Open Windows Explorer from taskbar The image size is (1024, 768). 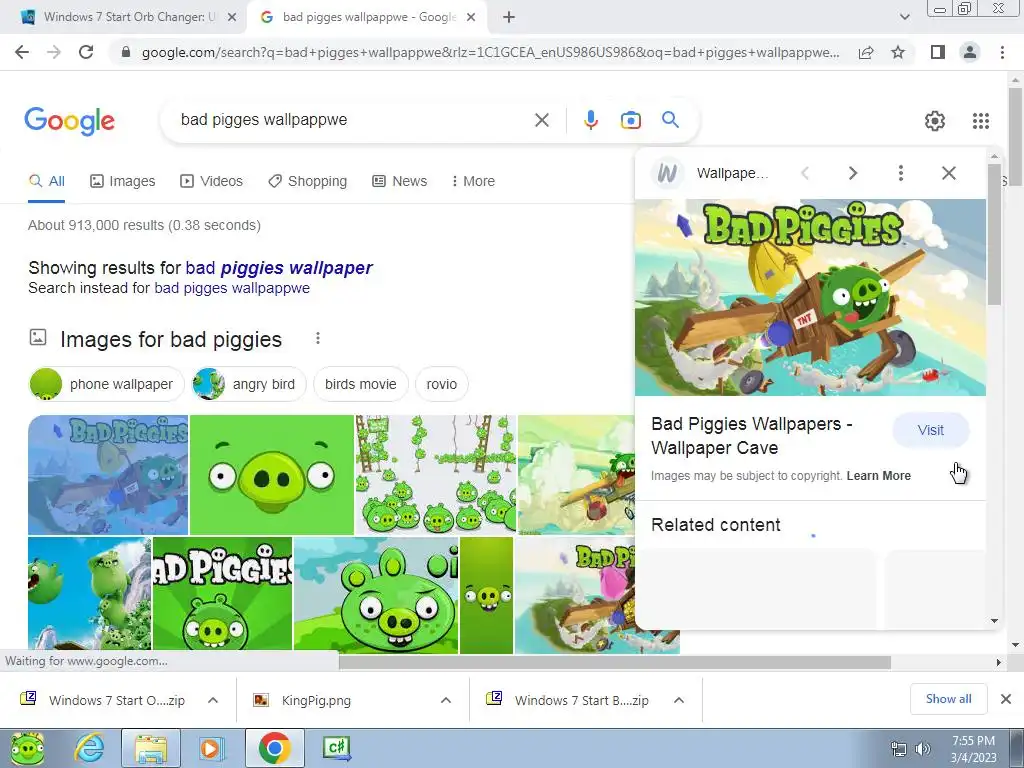[x=151, y=748]
